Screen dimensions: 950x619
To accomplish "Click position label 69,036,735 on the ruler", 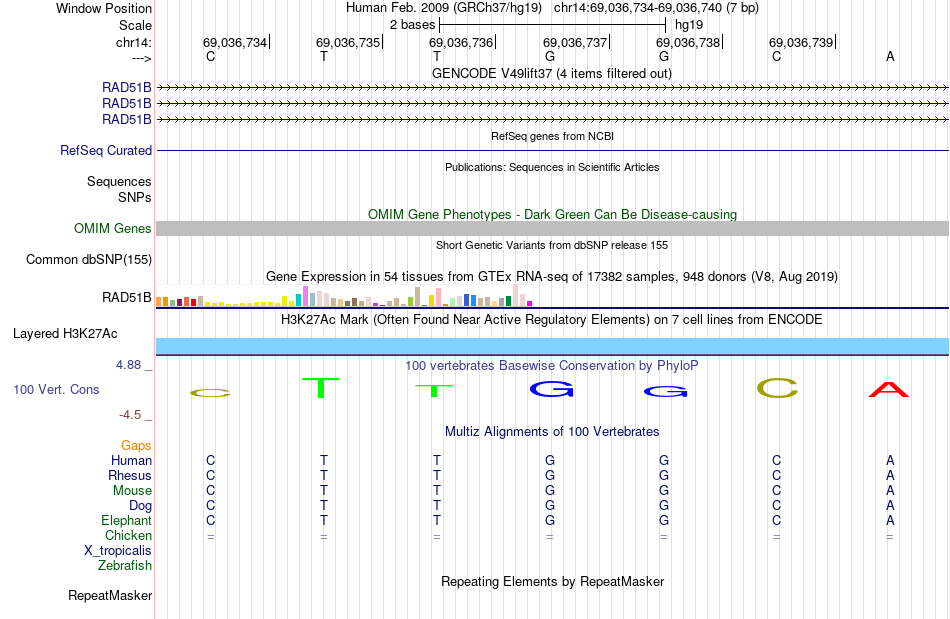I will (348, 42).
